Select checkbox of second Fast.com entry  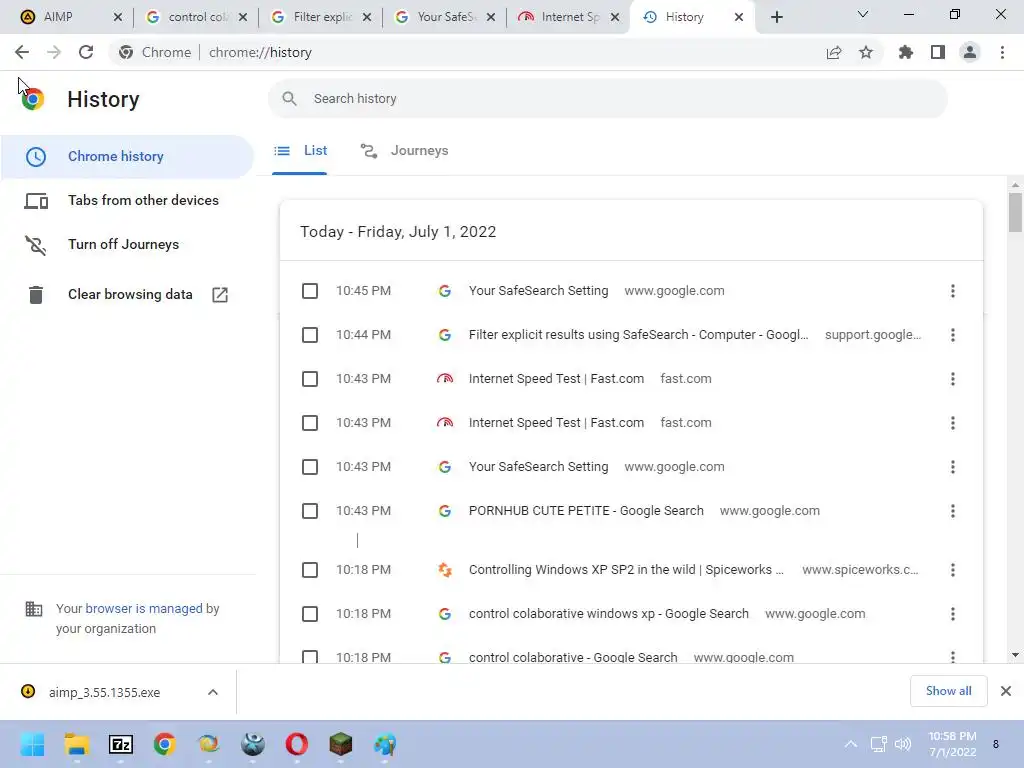click(310, 423)
